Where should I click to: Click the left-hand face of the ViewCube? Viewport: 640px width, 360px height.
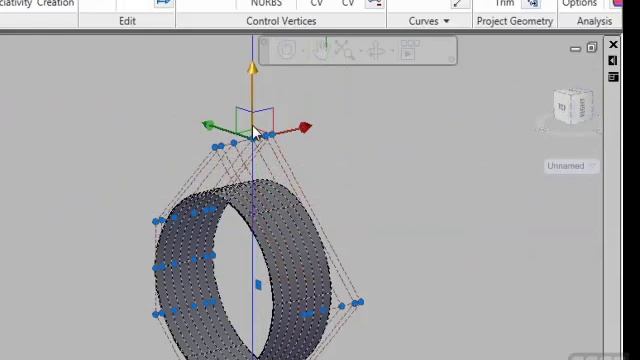(x=562, y=107)
